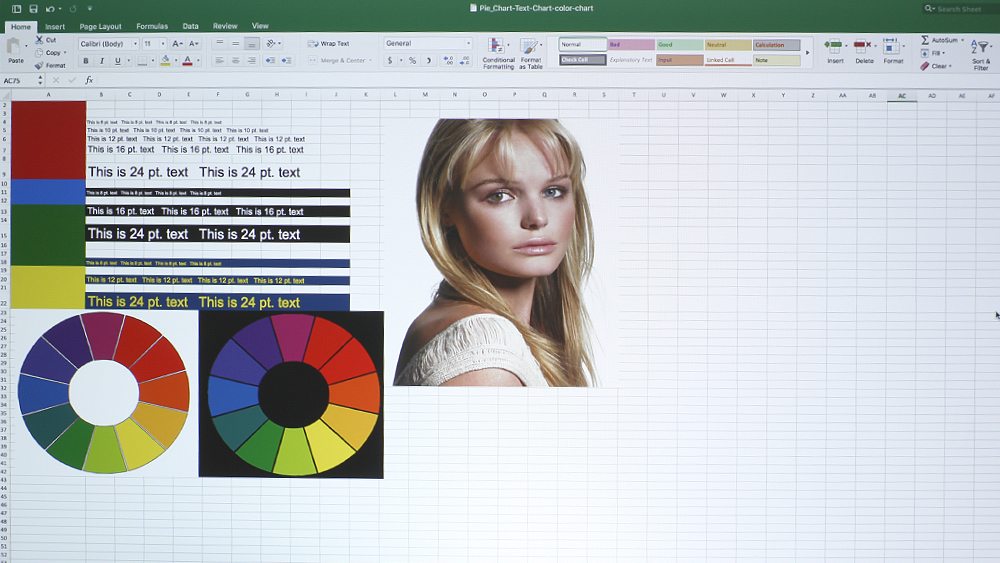
Task: Open the underline style dropdown arrow
Action: [128, 61]
